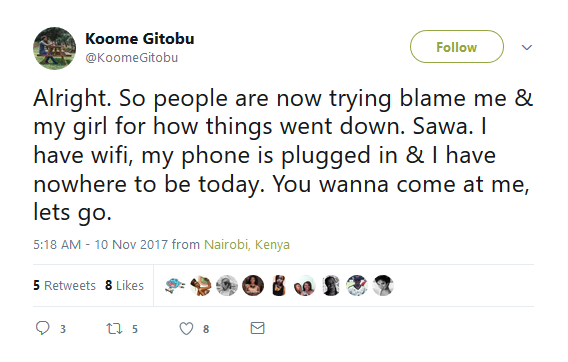568x362 pixels.
Task: View the 8 Likes list
Action: click(124, 286)
